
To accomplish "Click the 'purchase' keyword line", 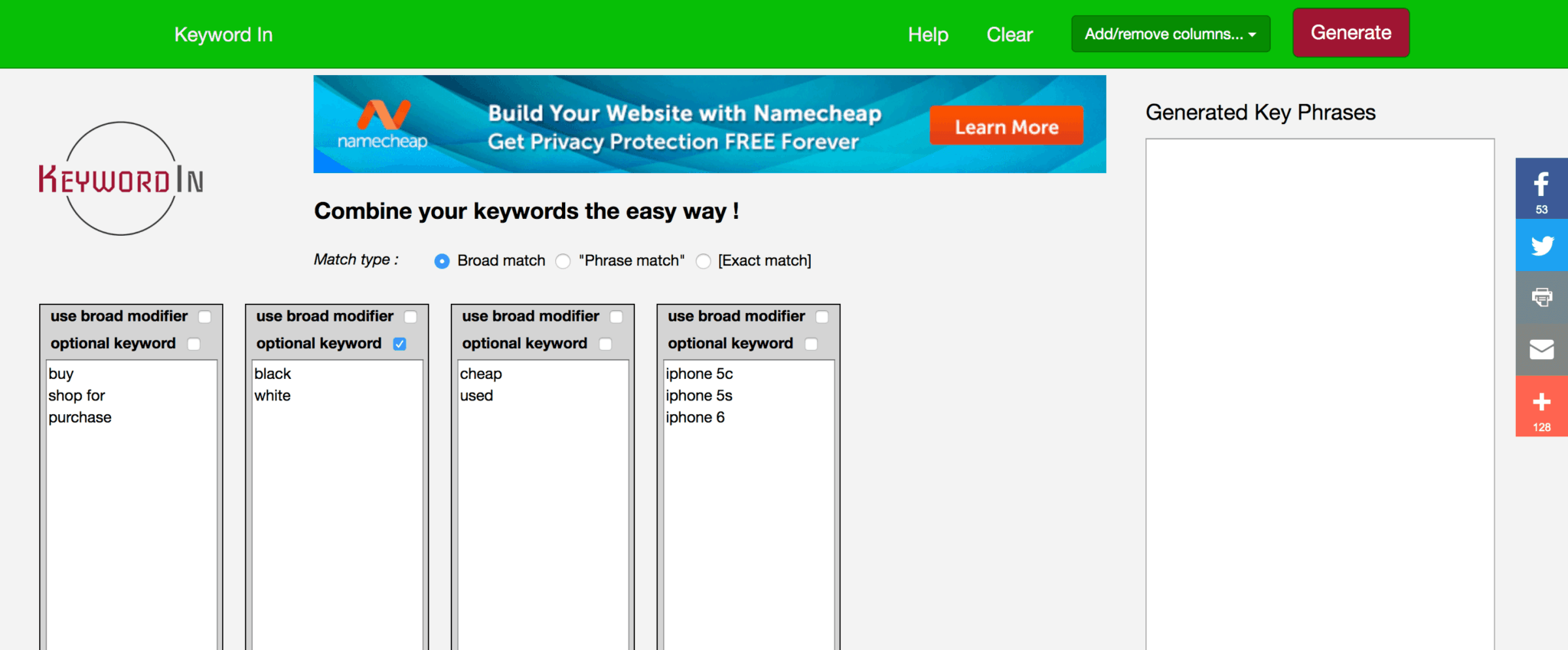I will pyautogui.click(x=80, y=418).
